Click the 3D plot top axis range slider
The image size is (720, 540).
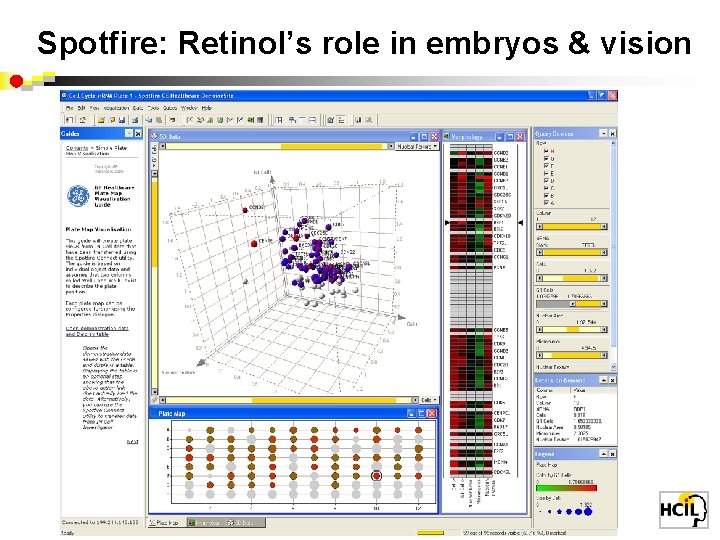point(277,146)
